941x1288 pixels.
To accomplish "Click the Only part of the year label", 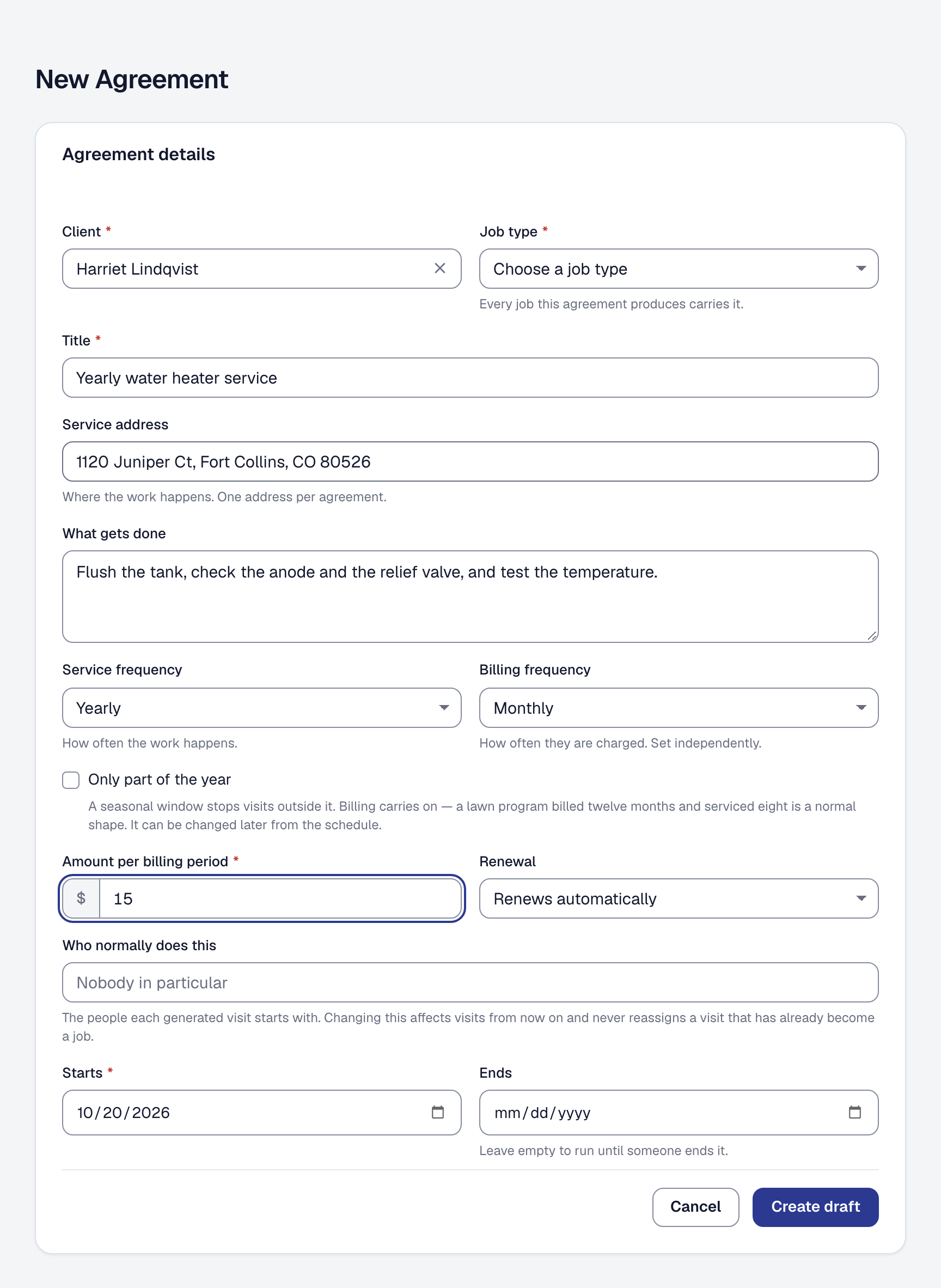I will pyautogui.click(x=160, y=779).
